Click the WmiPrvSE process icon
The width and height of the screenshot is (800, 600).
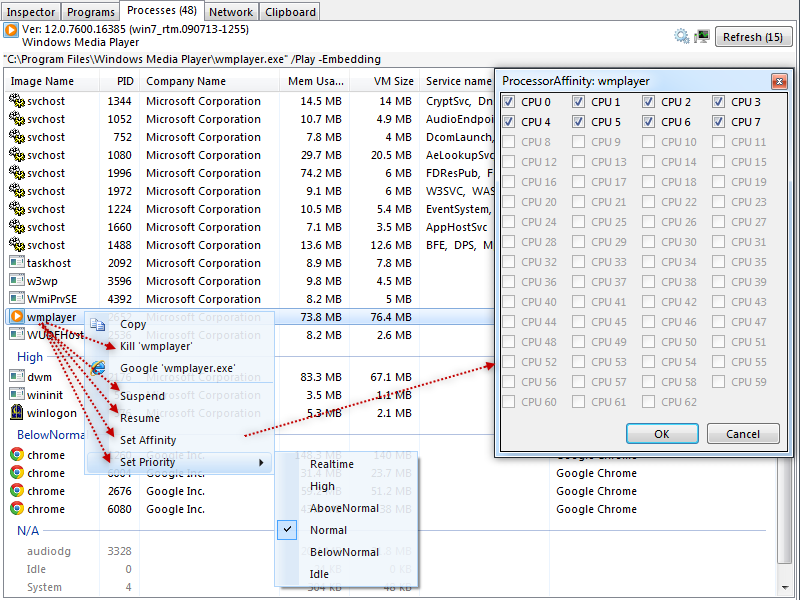pos(17,298)
